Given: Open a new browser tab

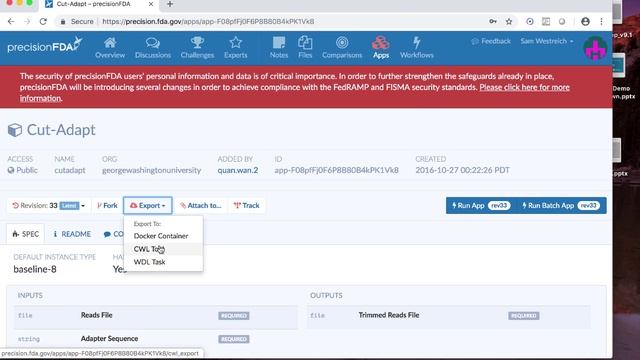Looking at the screenshot, I should 170,4.
